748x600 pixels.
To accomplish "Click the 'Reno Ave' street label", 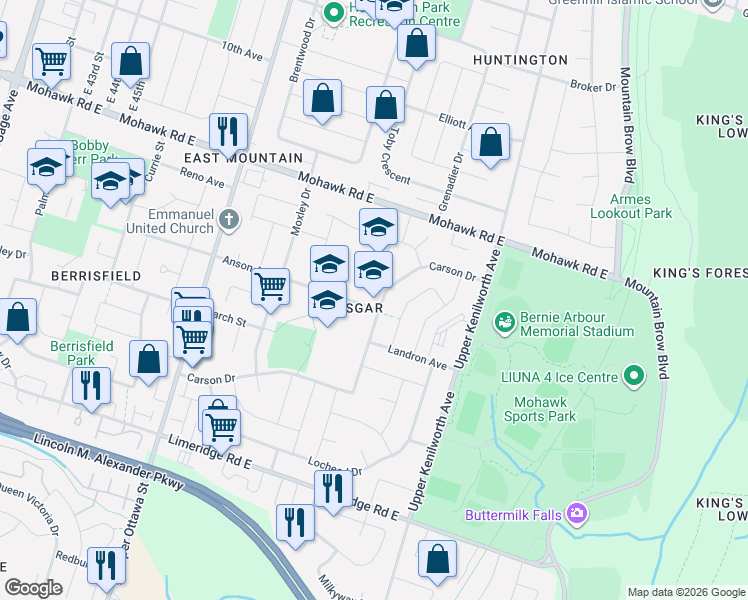I will pos(202,177).
